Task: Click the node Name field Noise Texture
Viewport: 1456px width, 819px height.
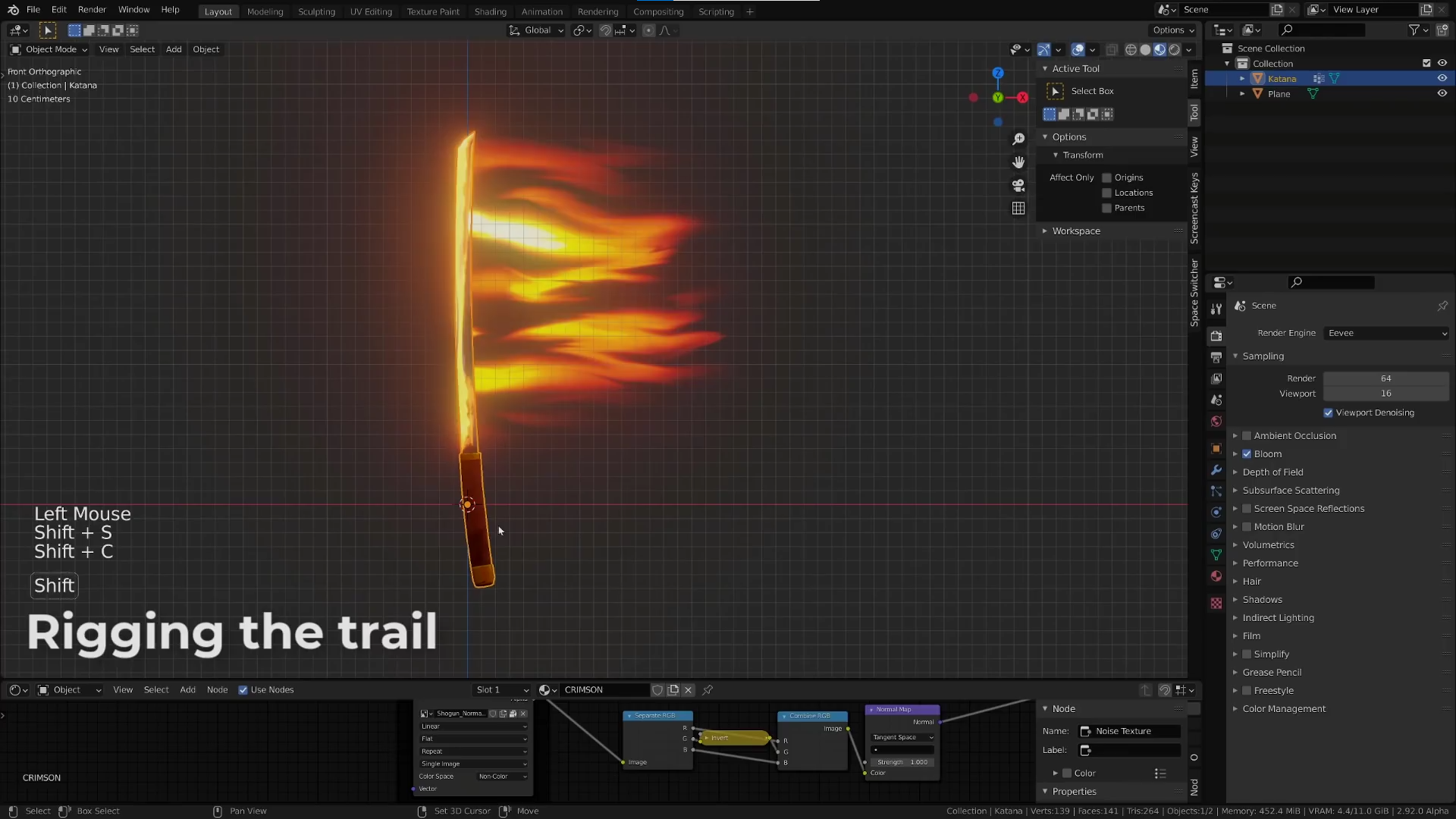Action: tap(1130, 732)
